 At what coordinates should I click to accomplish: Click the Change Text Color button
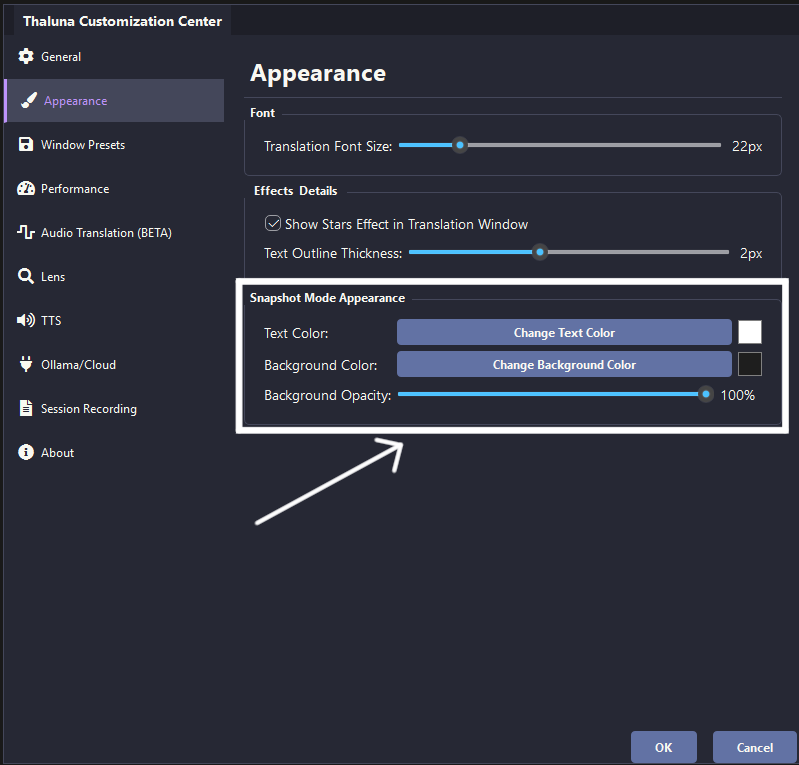564,332
